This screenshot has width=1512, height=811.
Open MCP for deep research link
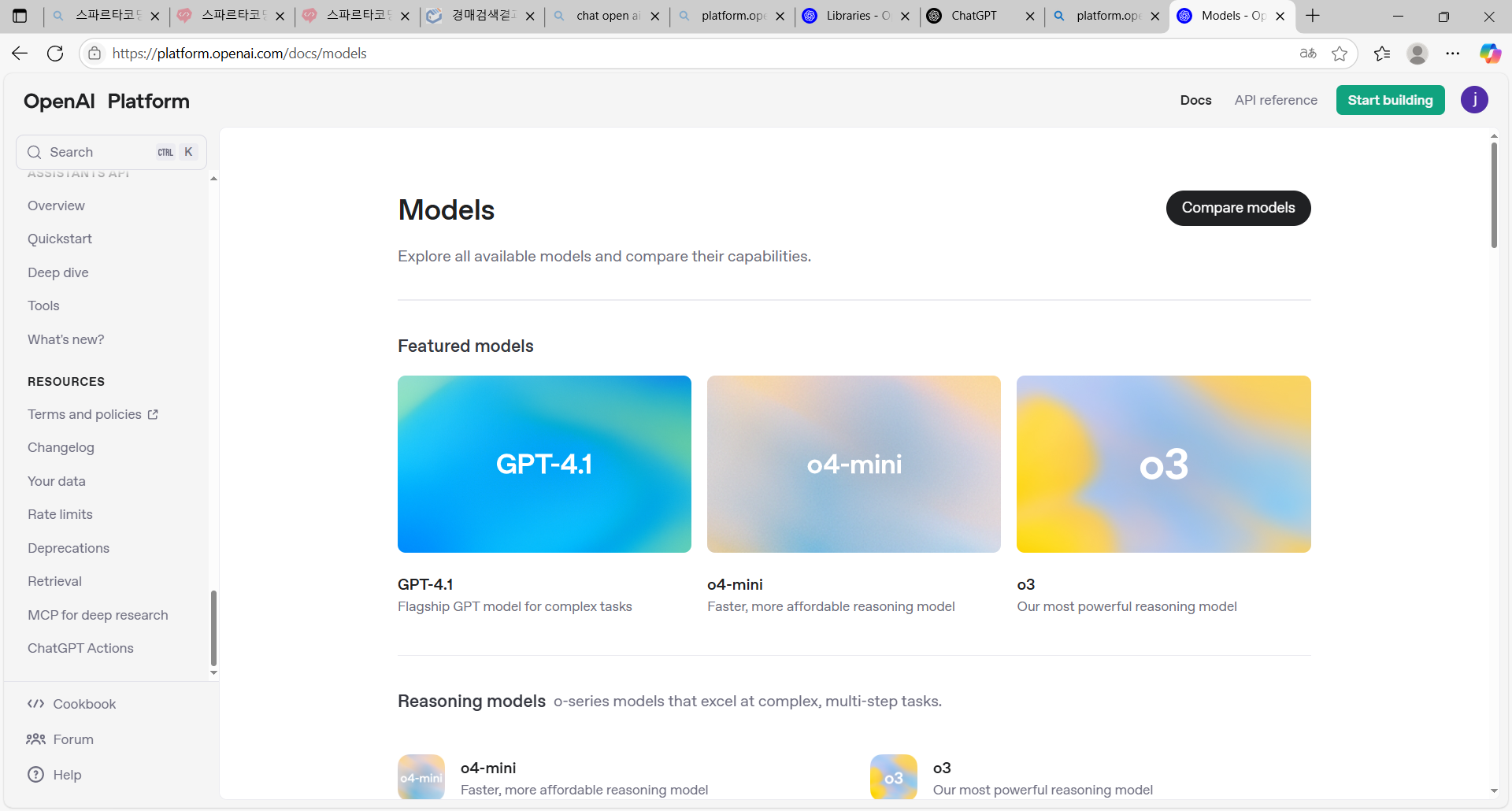pyautogui.click(x=98, y=615)
